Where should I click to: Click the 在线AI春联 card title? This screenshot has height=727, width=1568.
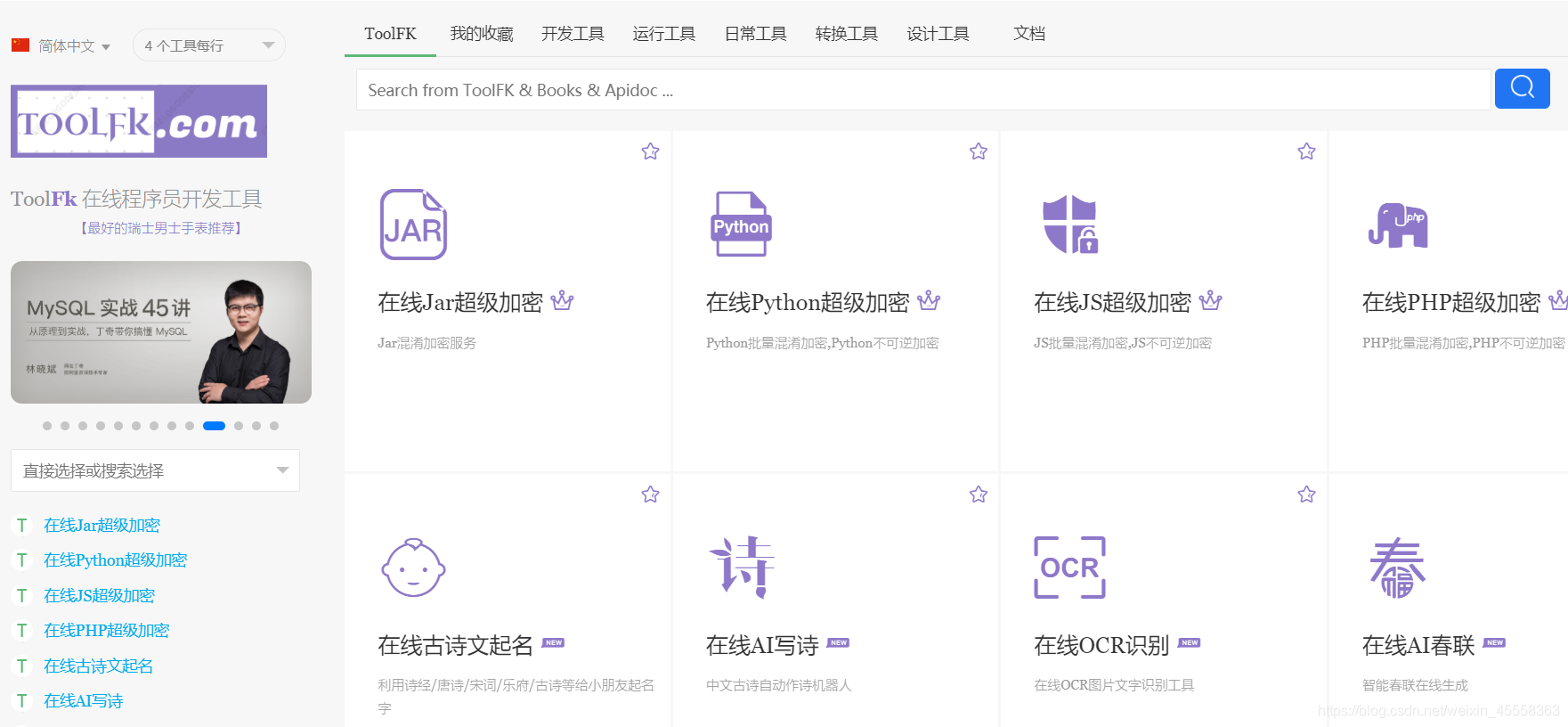tap(1418, 645)
